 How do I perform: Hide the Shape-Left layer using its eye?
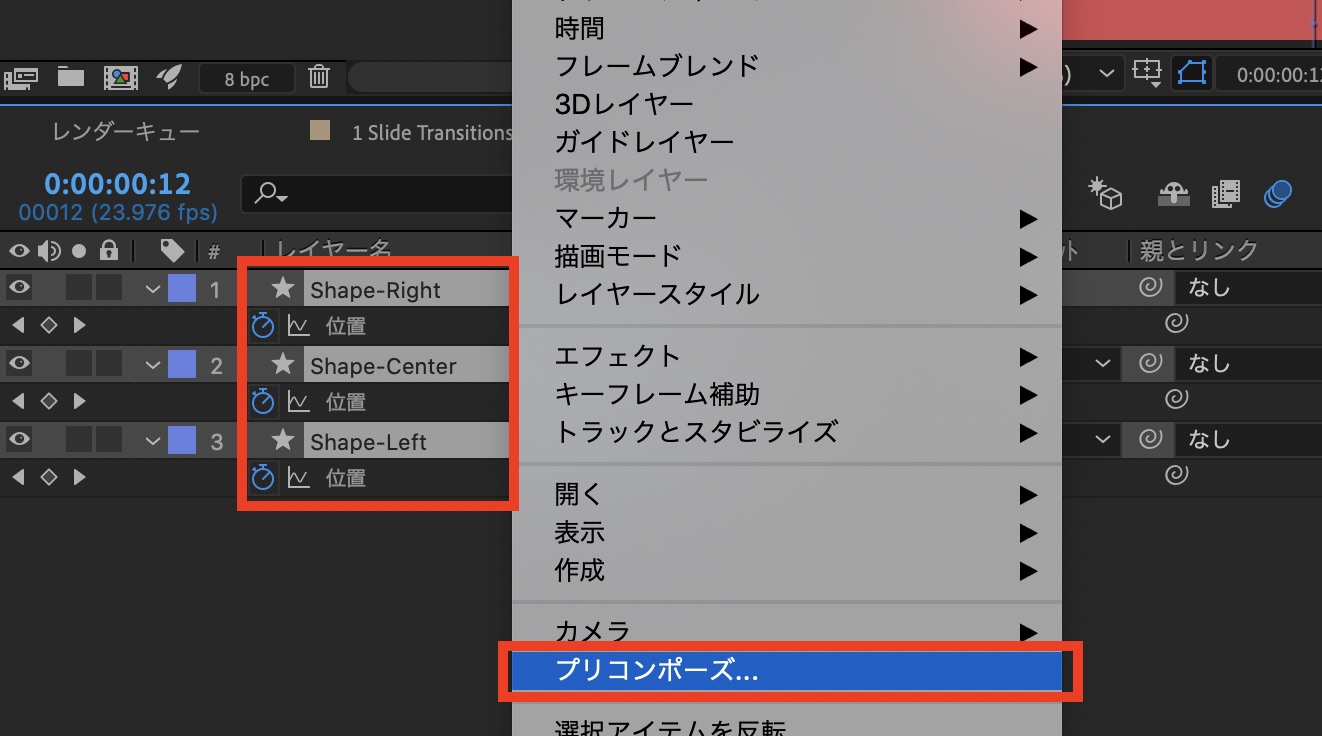tap(19, 440)
